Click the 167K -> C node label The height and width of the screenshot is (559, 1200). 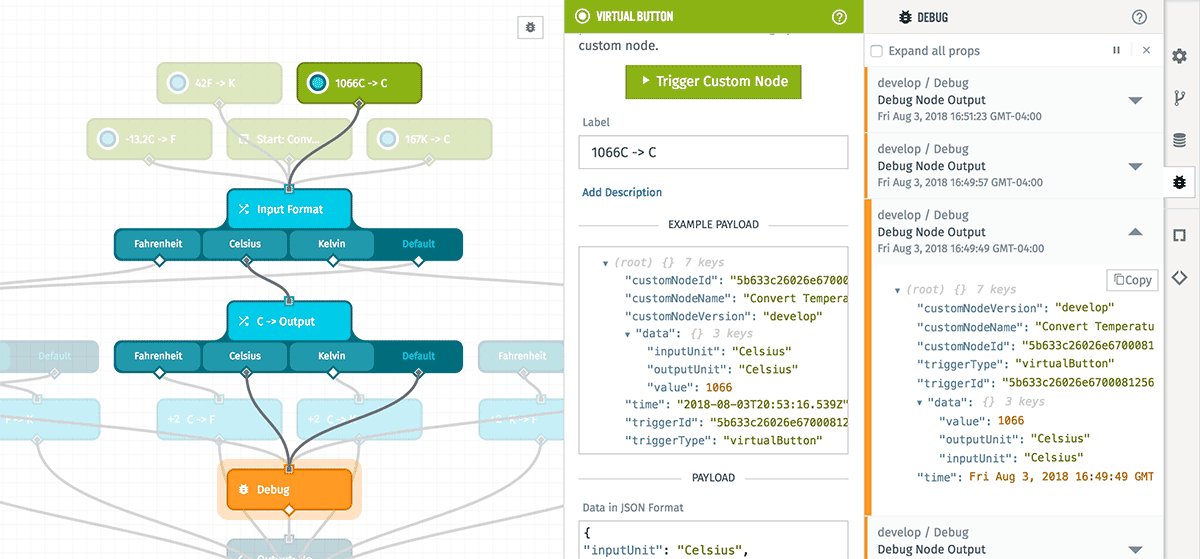[x=427, y=140]
